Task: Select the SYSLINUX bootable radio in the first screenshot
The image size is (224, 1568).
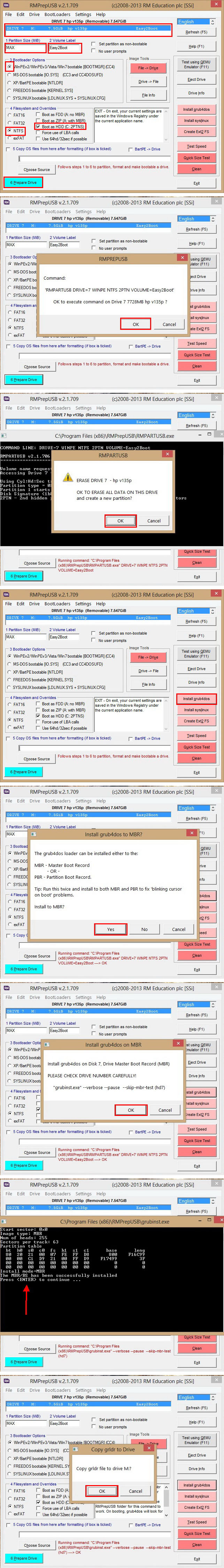Action: (x=10, y=98)
